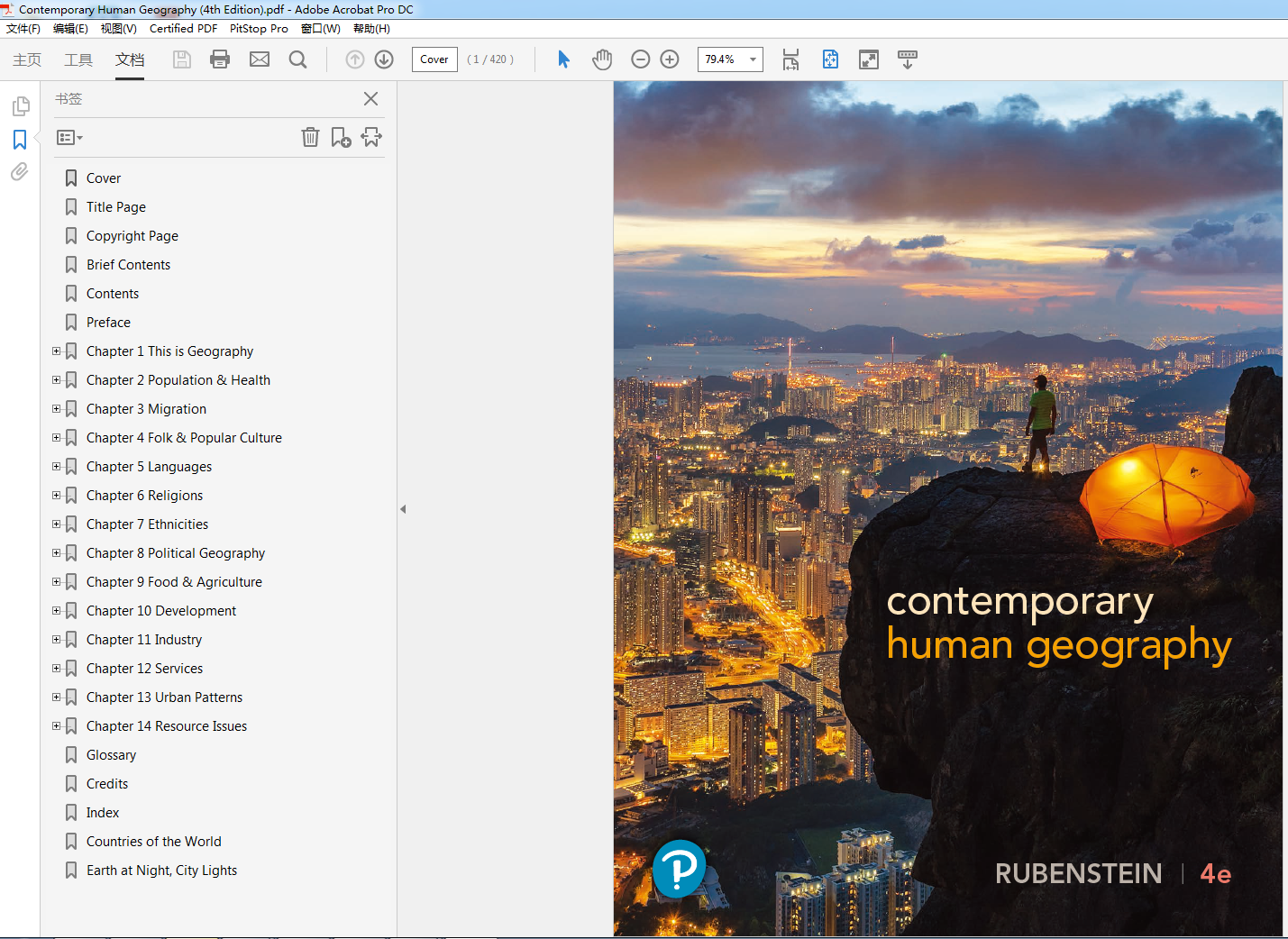
Task: Jump to the Credits bookmark
Action: point(107,784)
